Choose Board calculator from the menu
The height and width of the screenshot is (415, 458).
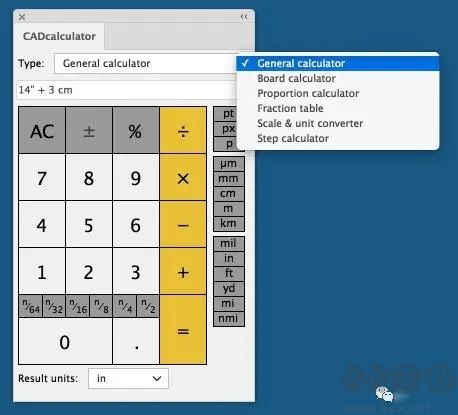tap(338, 78)
